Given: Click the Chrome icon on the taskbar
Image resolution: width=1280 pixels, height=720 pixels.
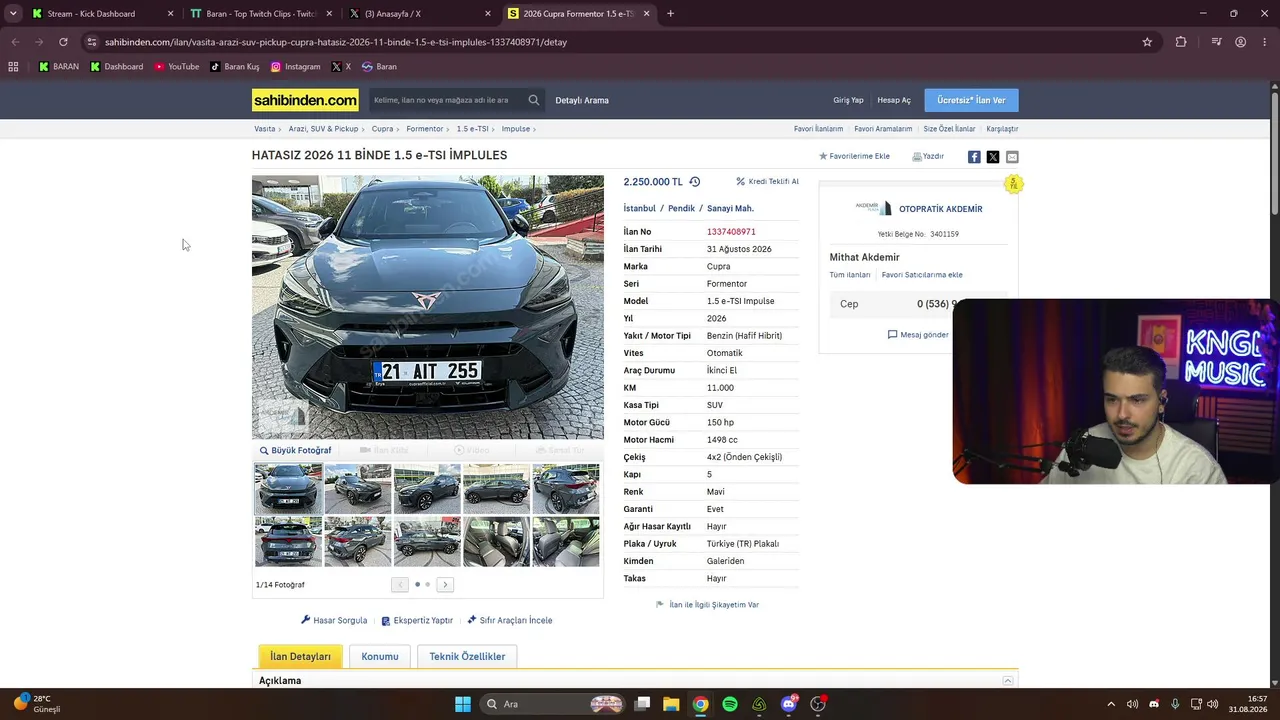Looking at the screenshot, I should (701, 704).
